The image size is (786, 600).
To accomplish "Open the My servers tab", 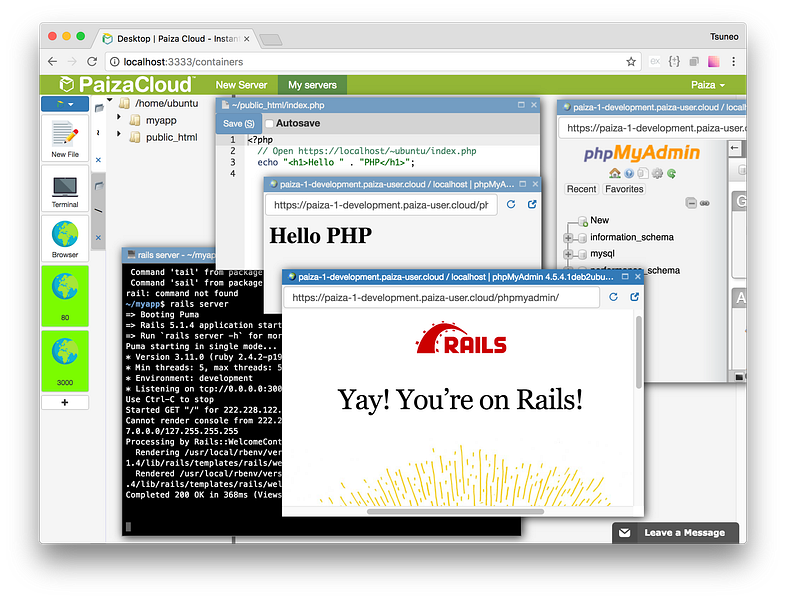I will 312,85.
